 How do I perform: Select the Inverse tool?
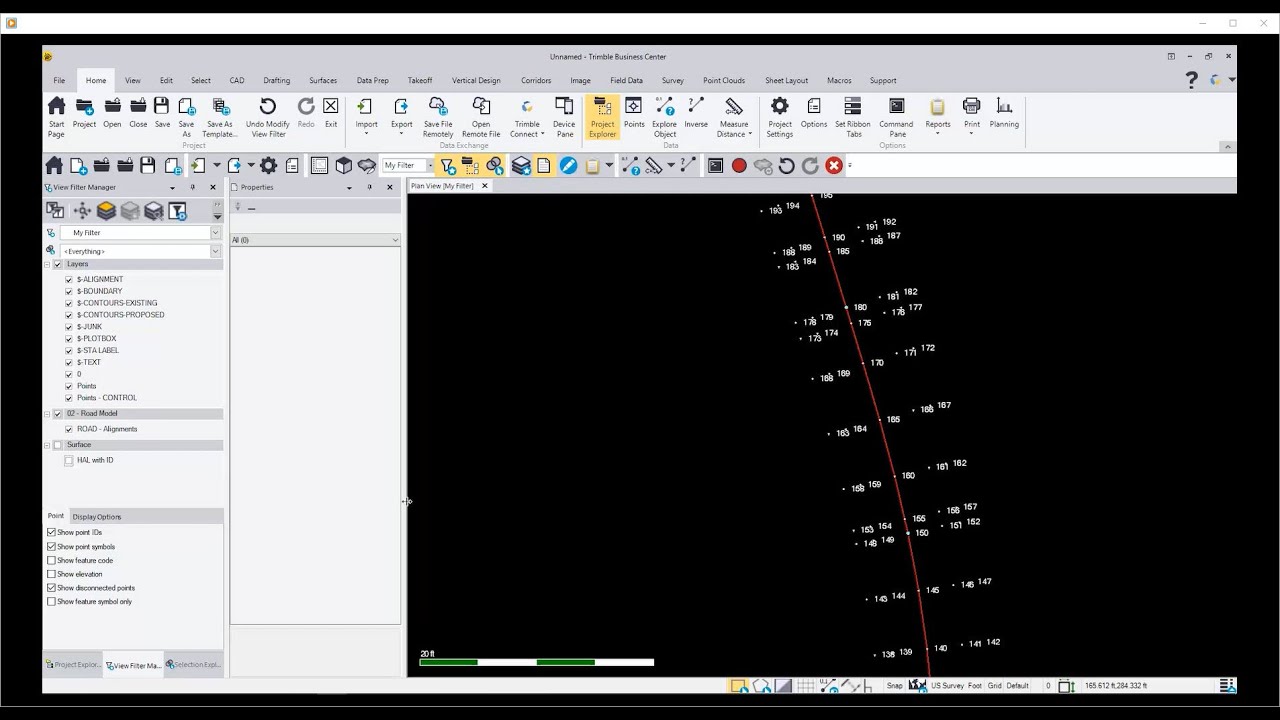click(x=696, y=112)
